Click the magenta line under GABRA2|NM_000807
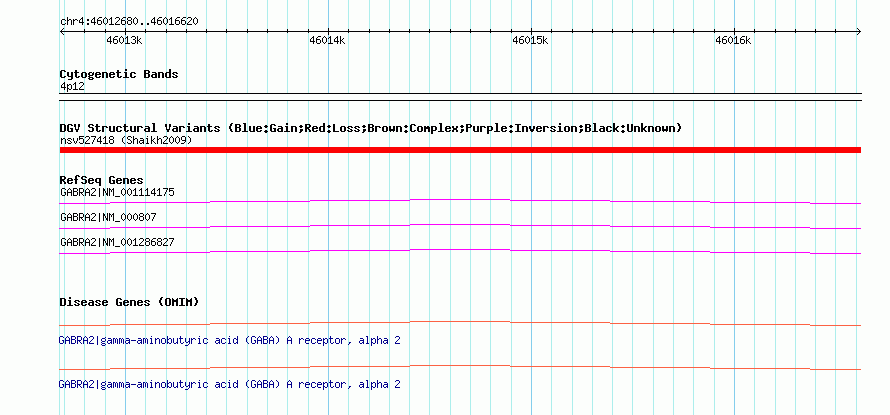This screenshot has height=415, width=890. 460,227
